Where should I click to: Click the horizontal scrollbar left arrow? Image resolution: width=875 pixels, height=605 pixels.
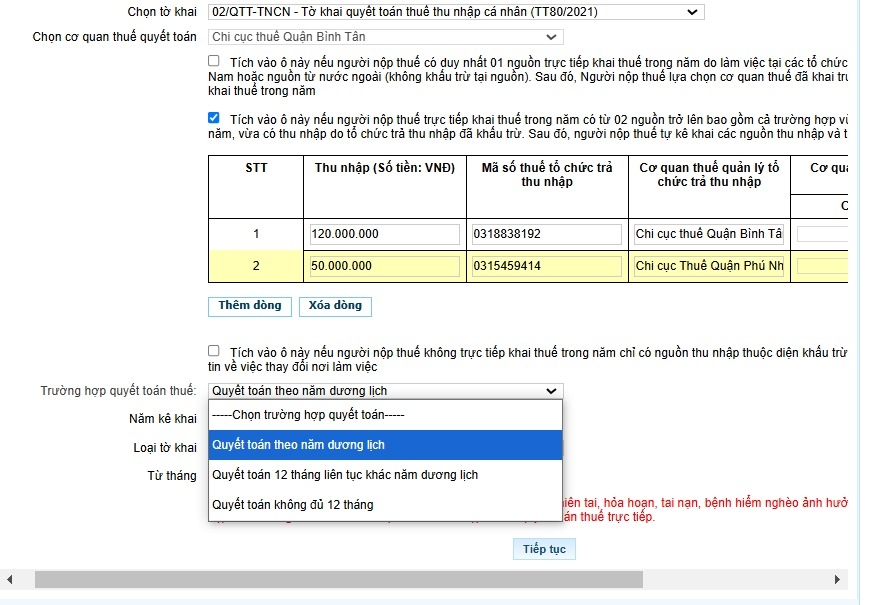[11, 580]
